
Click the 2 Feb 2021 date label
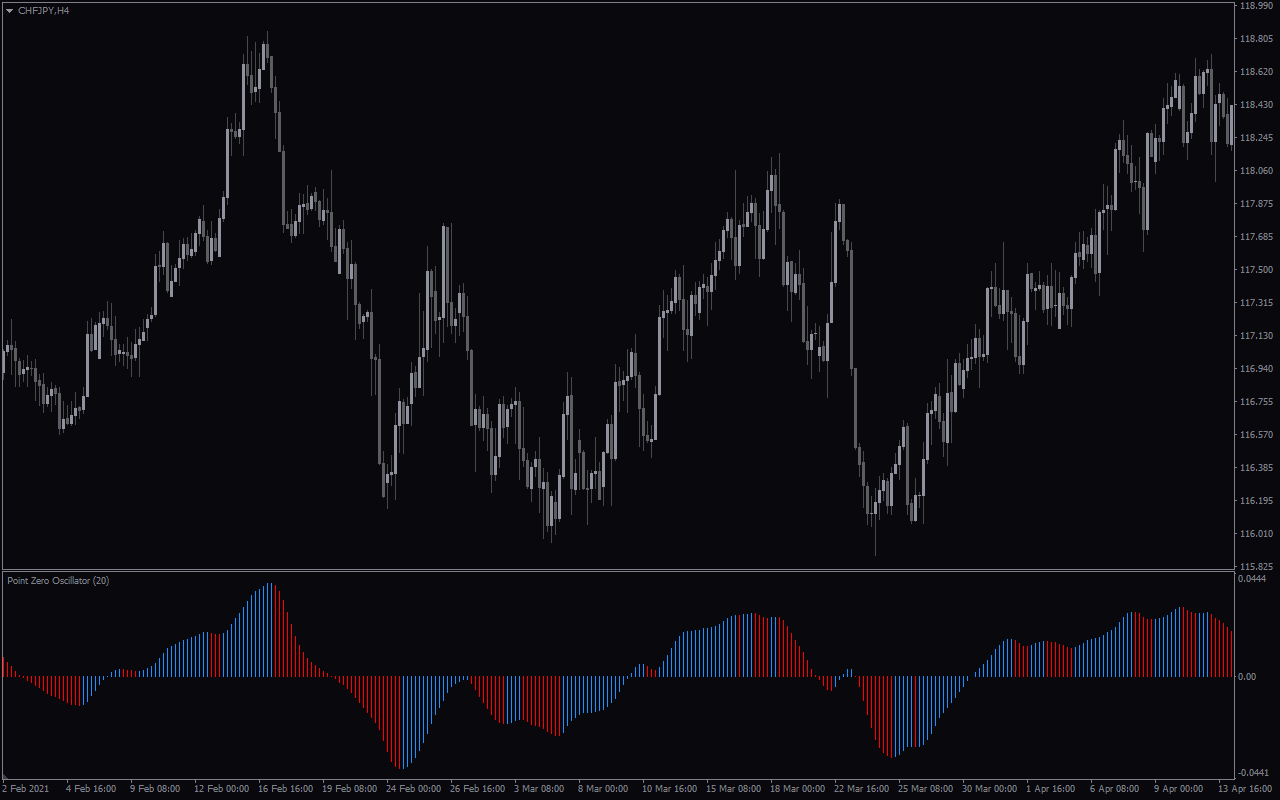[x=25, y=789]
